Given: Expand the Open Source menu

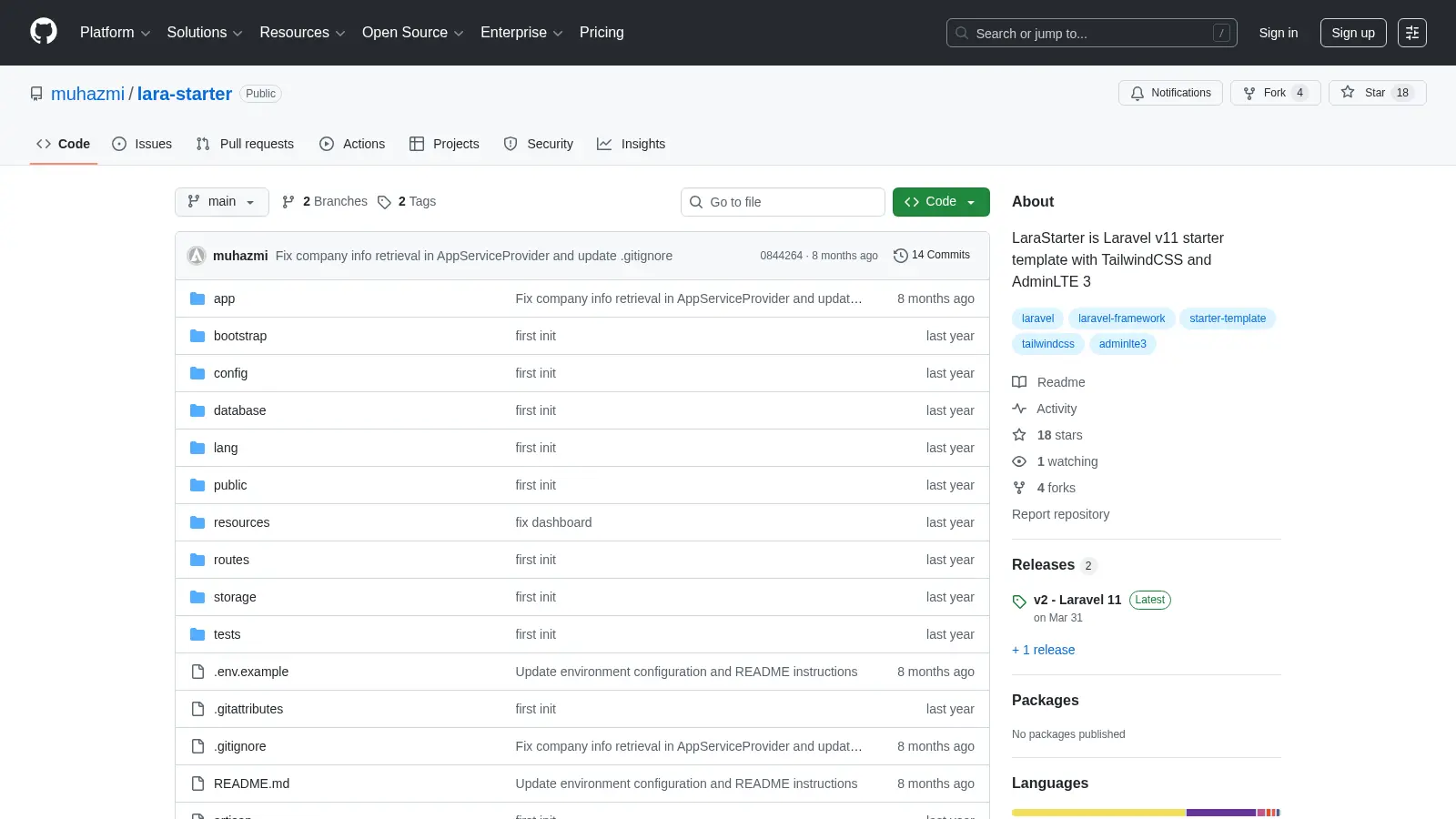Looking at the screenshot, I should pyautogui.click(x=413, y=33).
